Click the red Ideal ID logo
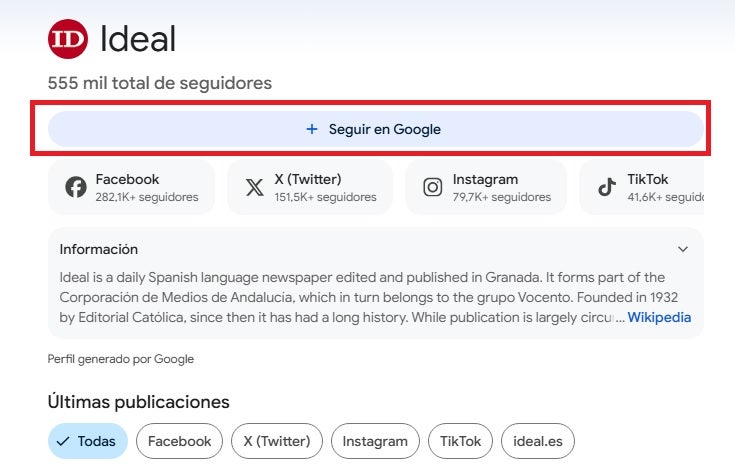Screen dimensions: 735x473 [68, 39]
